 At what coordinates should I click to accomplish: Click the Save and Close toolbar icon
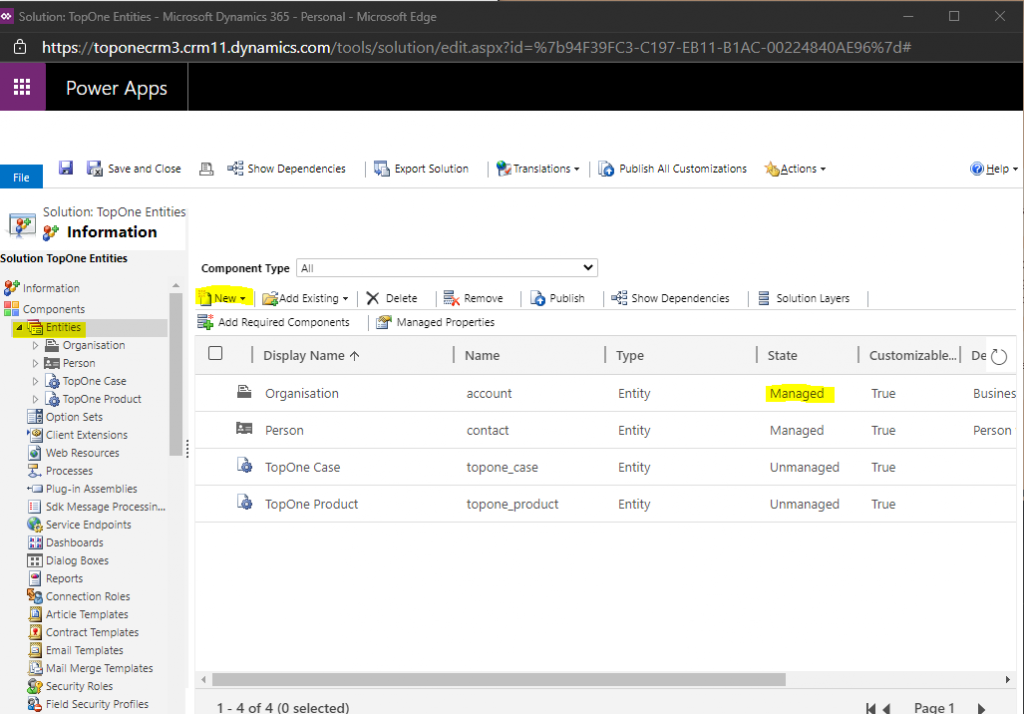[x=96, y=169]
